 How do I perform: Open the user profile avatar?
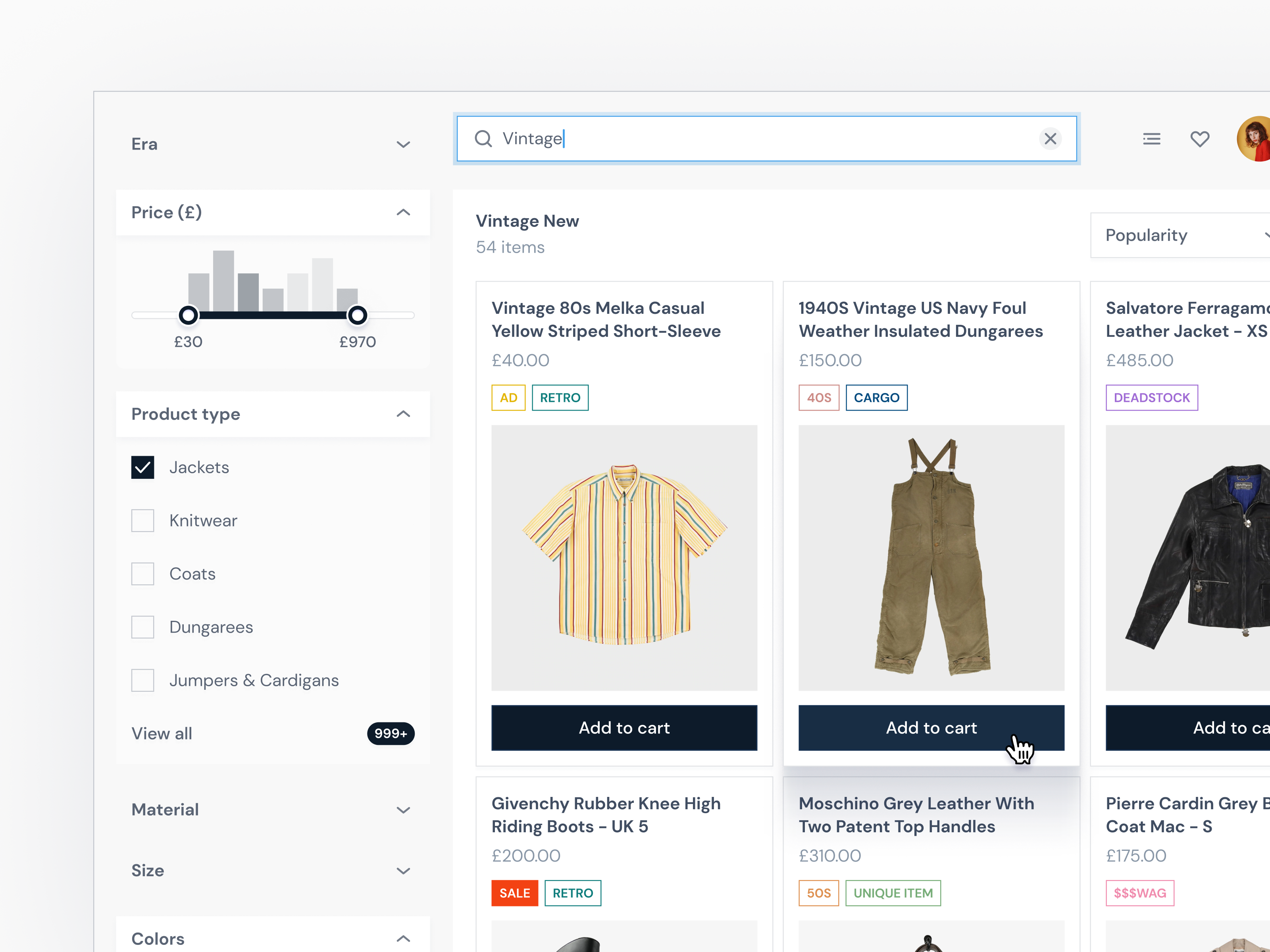click(1253, 139)
